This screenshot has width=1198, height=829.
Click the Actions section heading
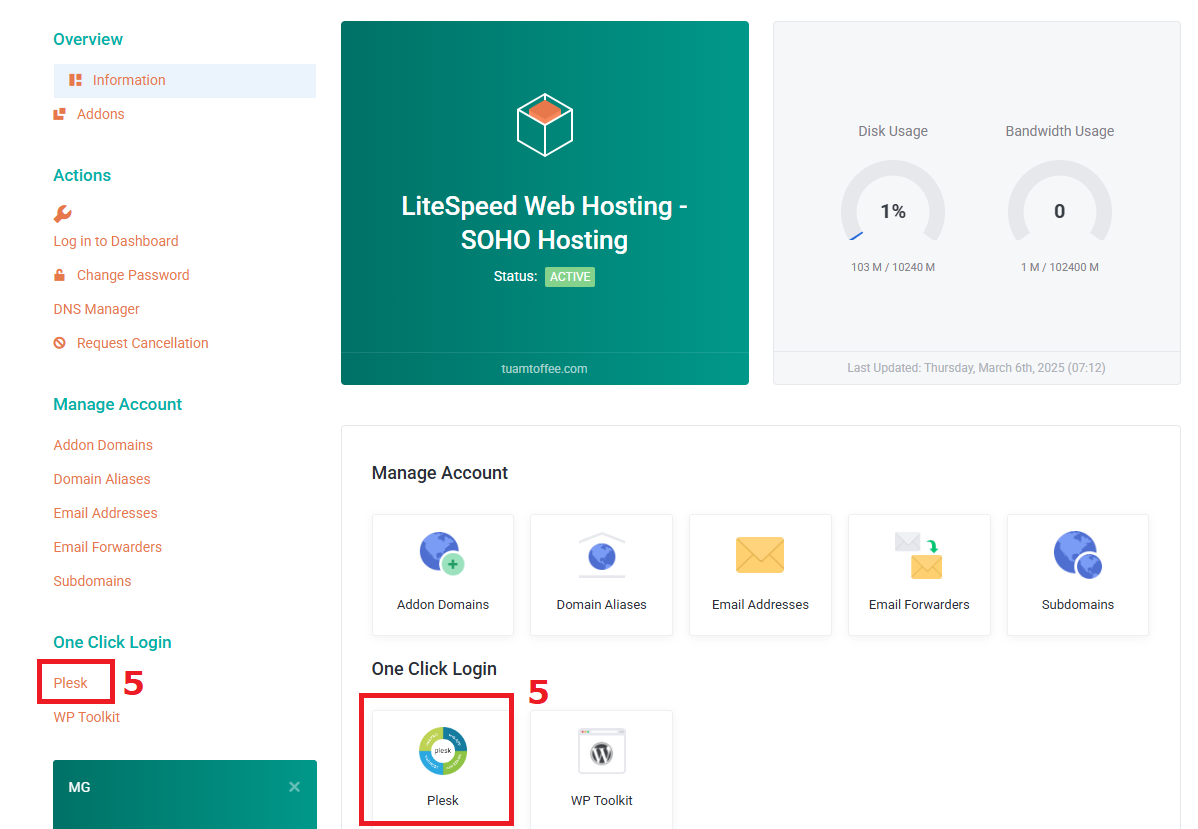(x=82, y=176)
